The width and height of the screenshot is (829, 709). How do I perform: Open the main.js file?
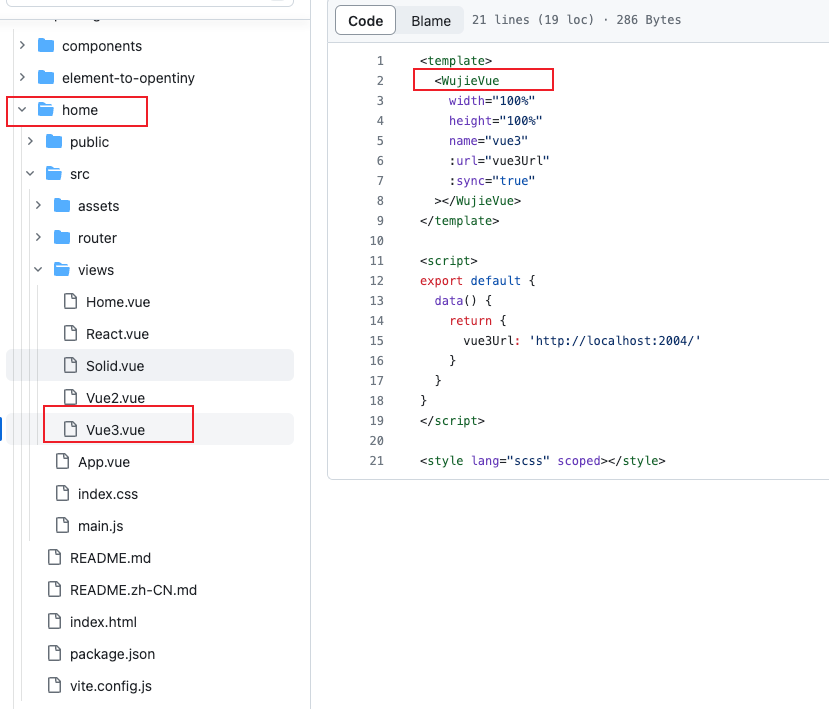click(101, 526)
